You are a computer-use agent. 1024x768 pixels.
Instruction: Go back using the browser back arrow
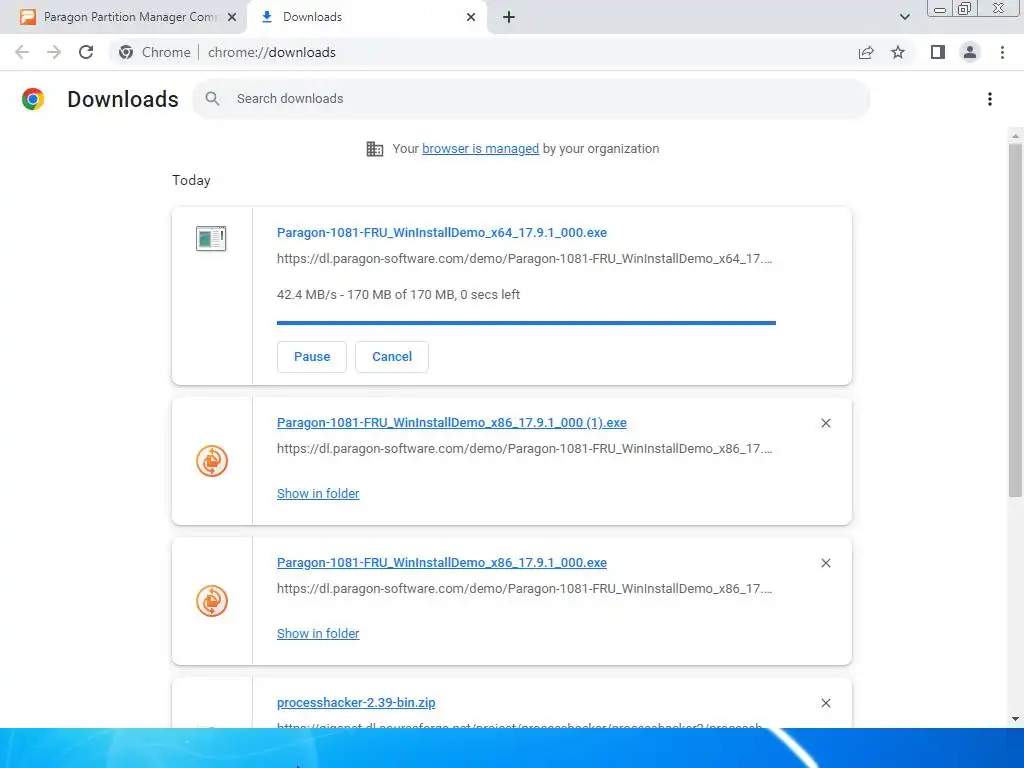click(22, 52)
